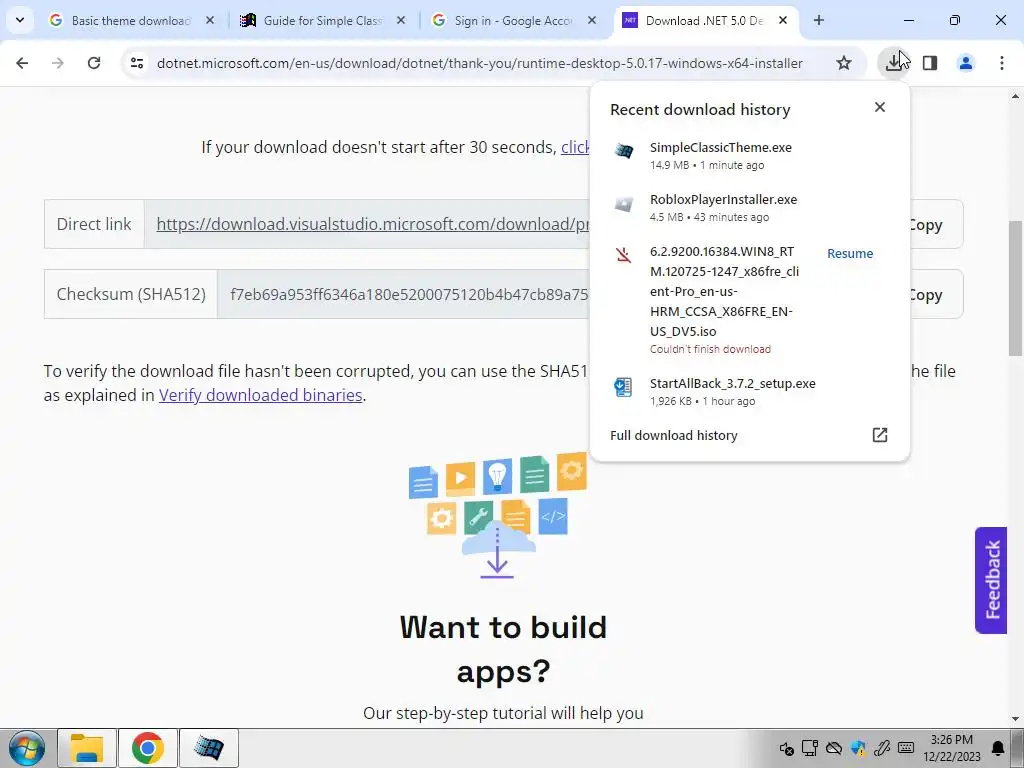Bookmark this page with the star icon
Viewport: 1024px width, 768px height.
[844, 63]
